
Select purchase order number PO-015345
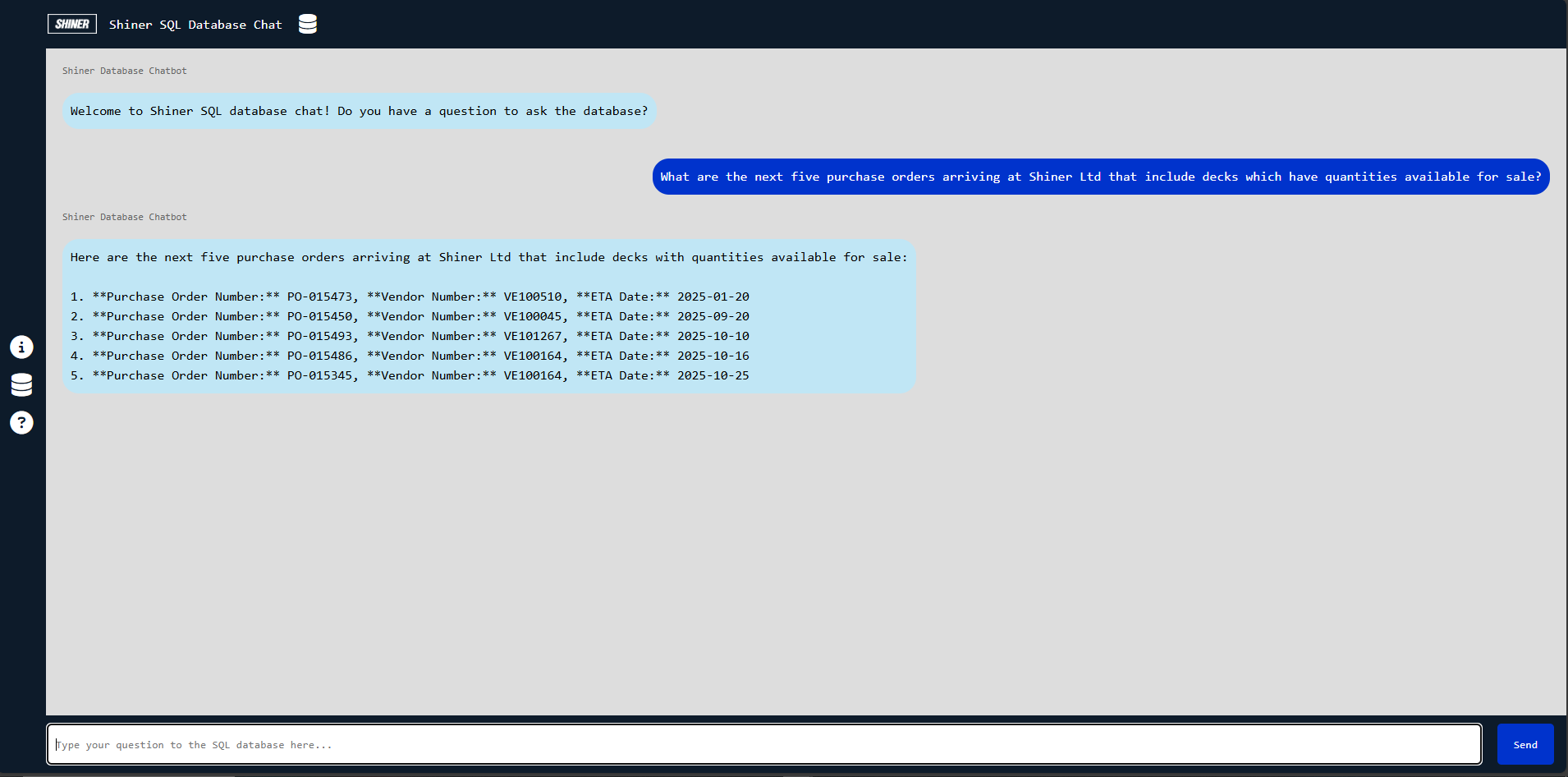[x=319, y=375]
